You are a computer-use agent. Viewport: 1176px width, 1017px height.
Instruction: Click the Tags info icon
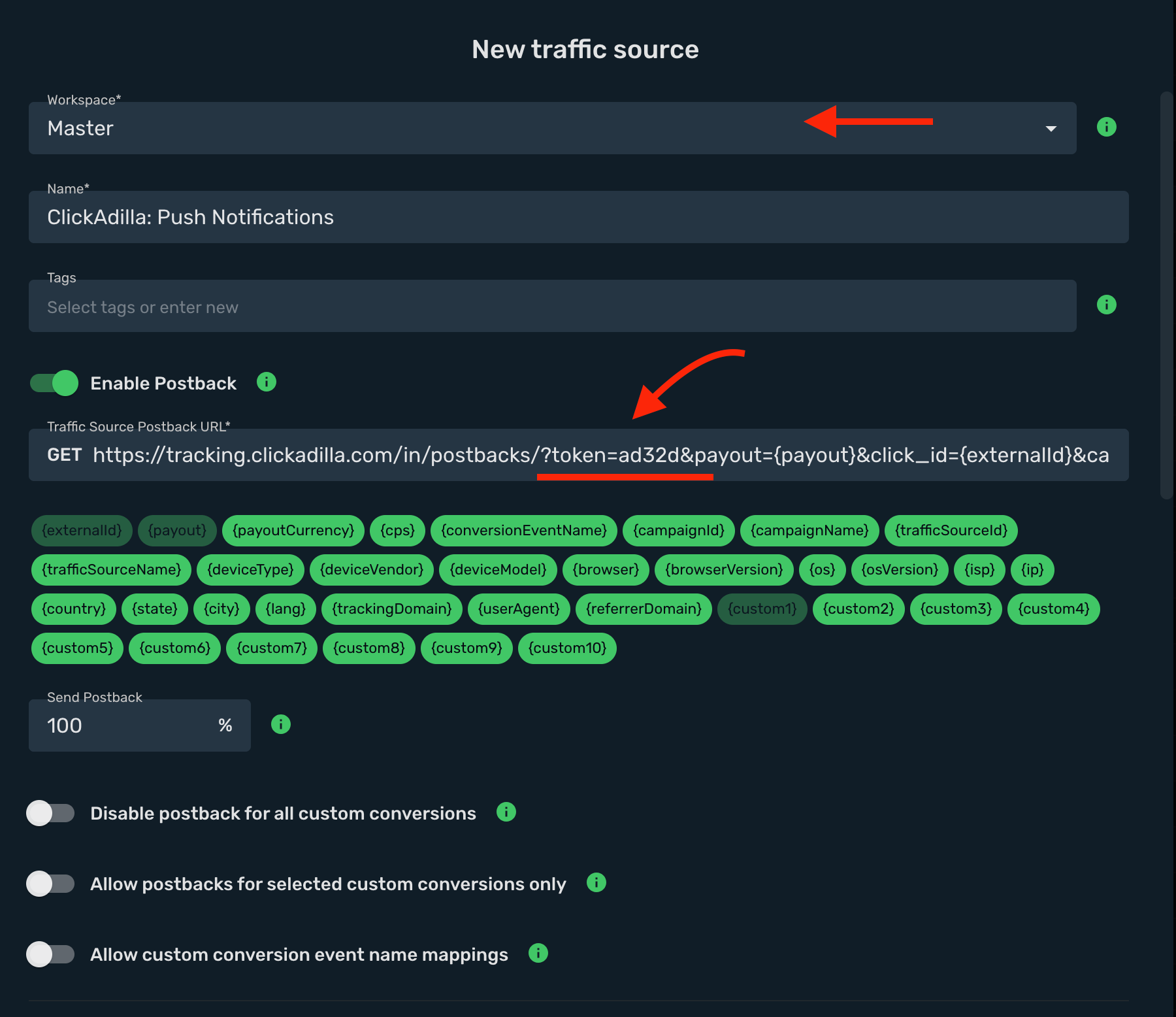(x=1106, y=305)
